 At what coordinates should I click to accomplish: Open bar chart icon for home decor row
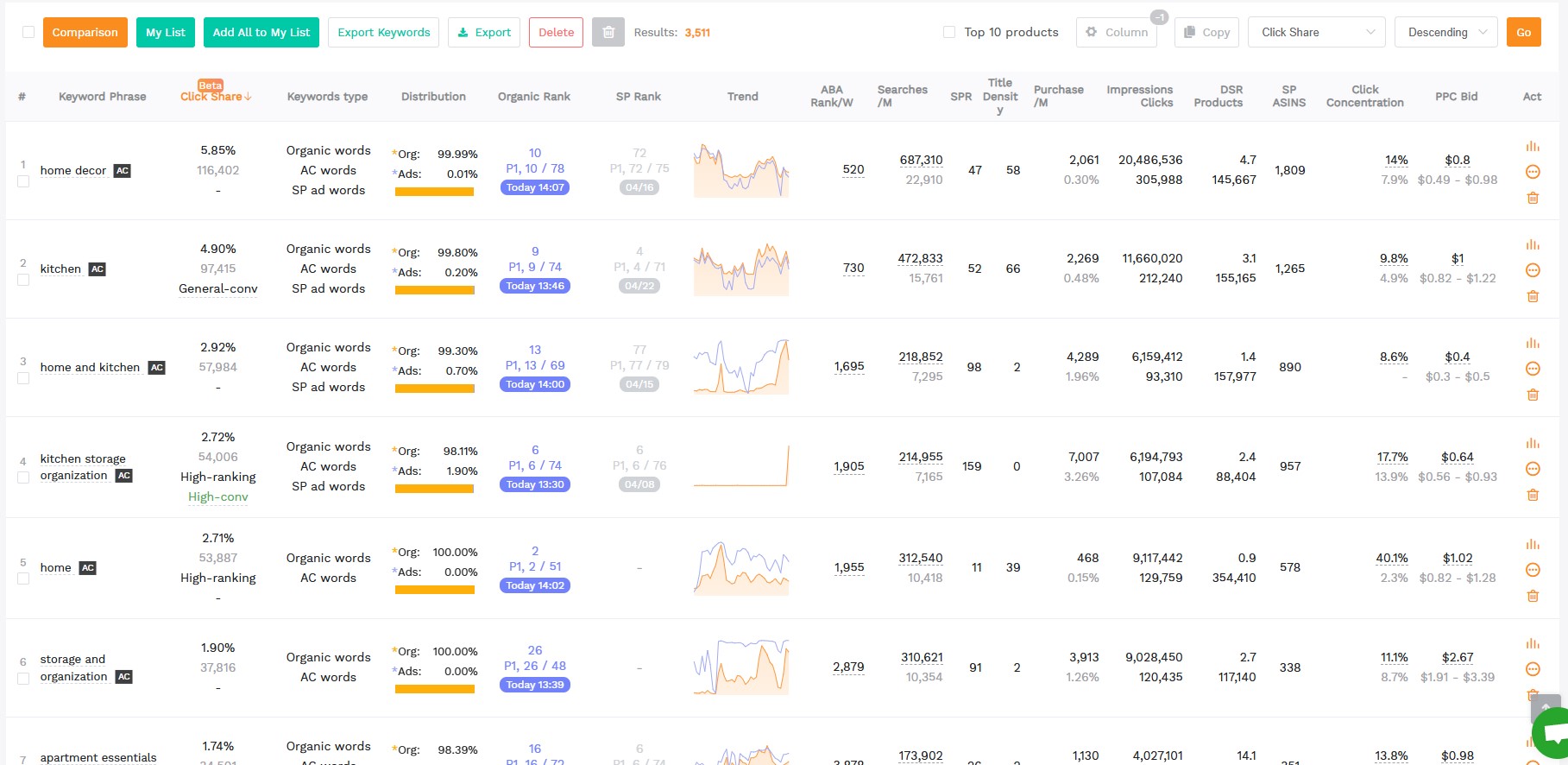click(1533, 147)
